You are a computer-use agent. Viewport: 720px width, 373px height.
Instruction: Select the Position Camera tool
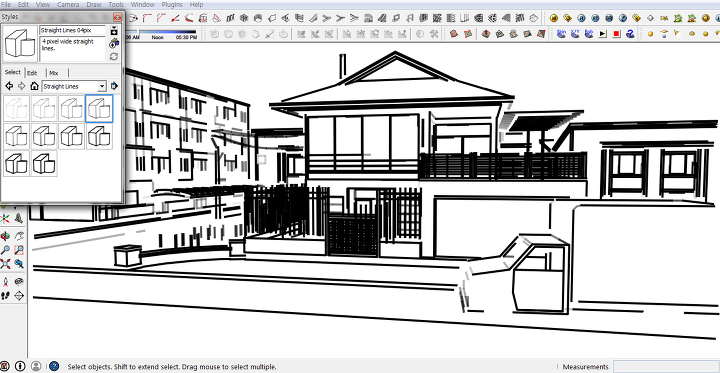click(x=6, y=282)
